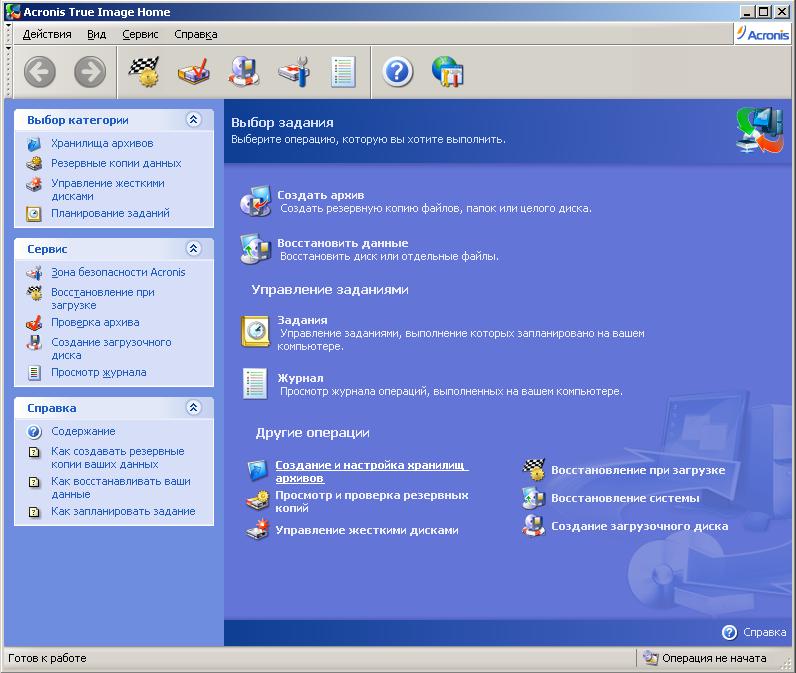This screenshot has height=673, width=796.
Task: Click the Восстановить данные heading
Action: 343,243
